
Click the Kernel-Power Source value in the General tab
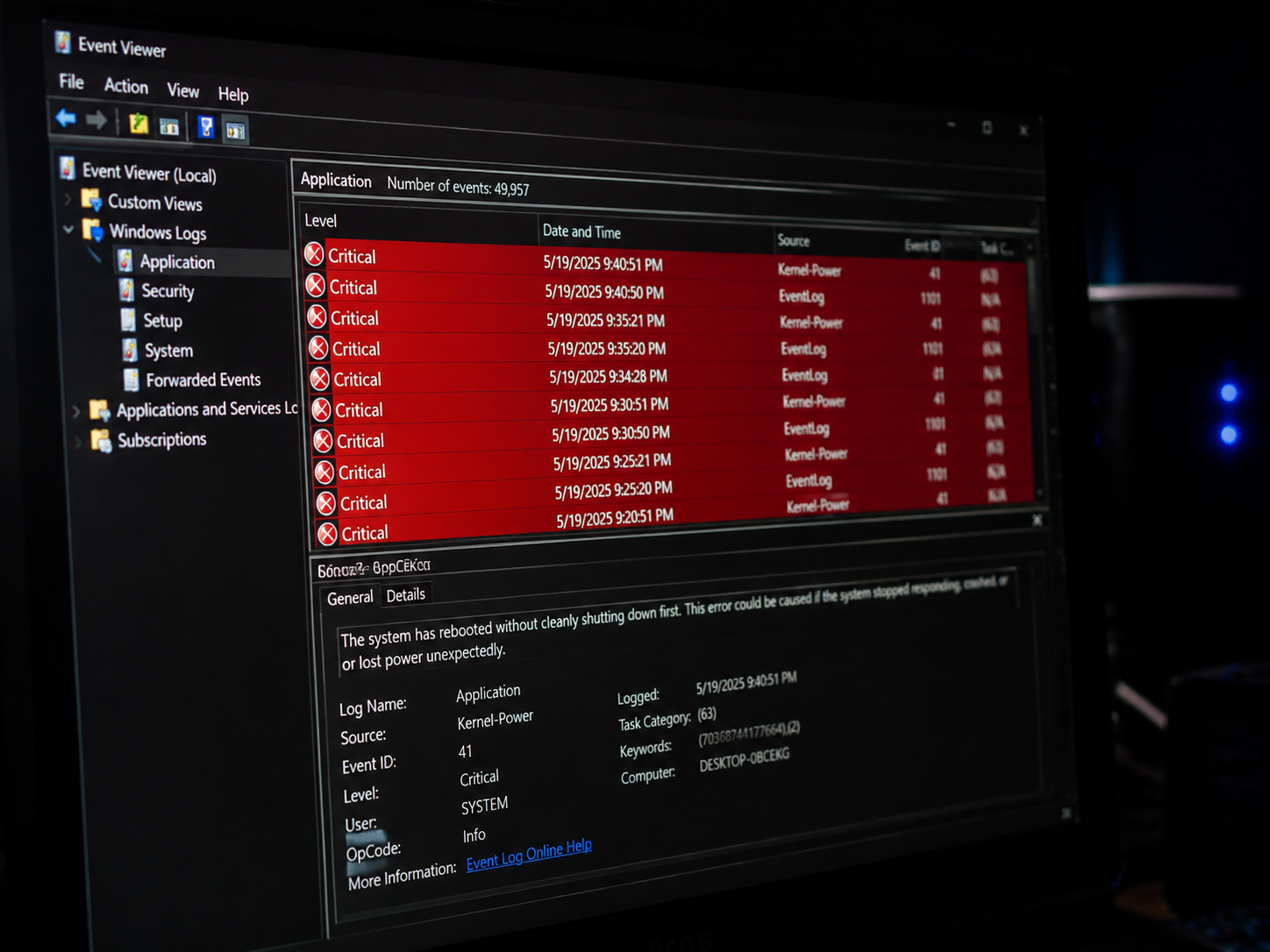click(x=496, y=720)
